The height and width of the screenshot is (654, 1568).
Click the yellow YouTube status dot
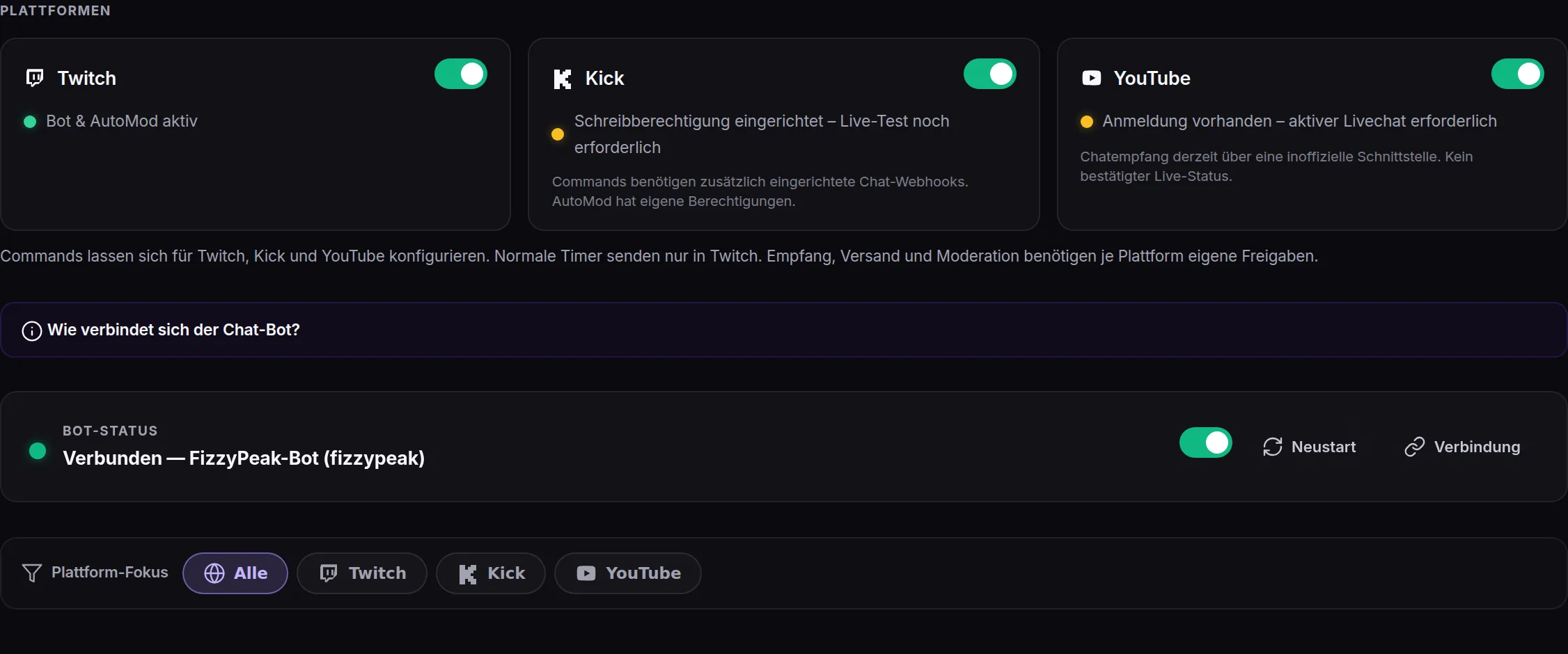point(1086,122)
